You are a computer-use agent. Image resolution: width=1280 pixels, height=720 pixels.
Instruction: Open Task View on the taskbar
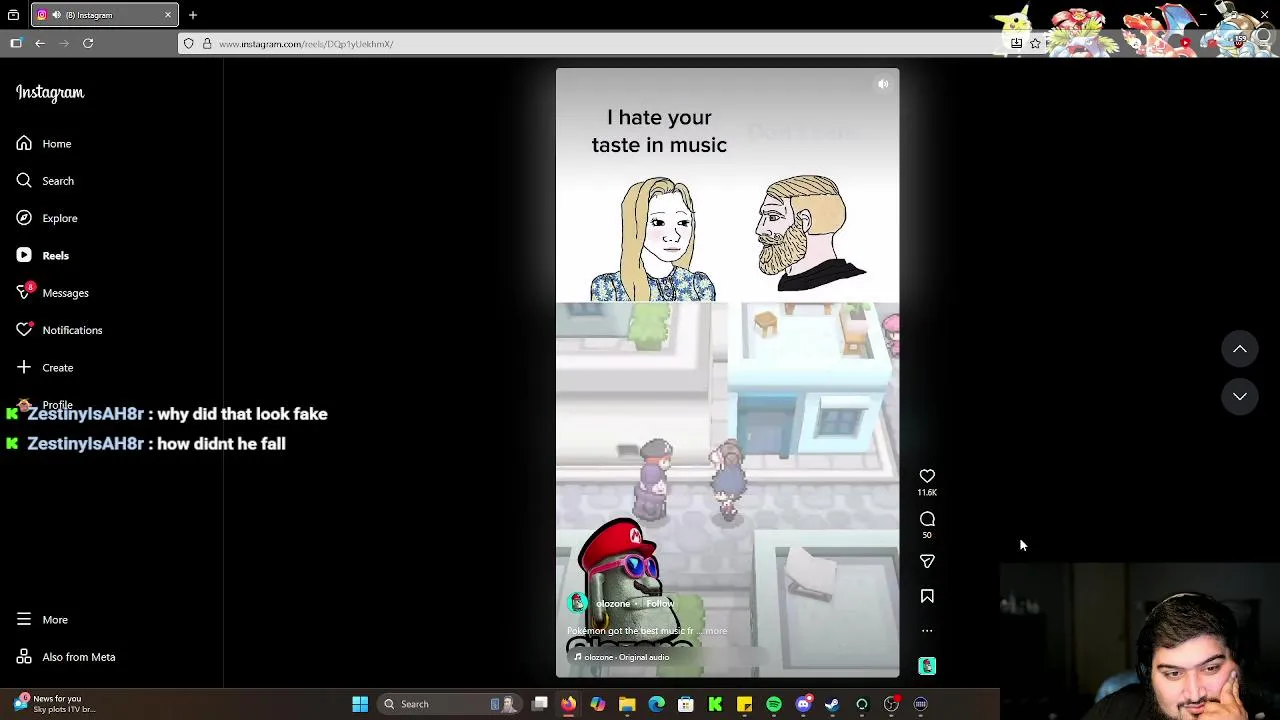(540, 704)
